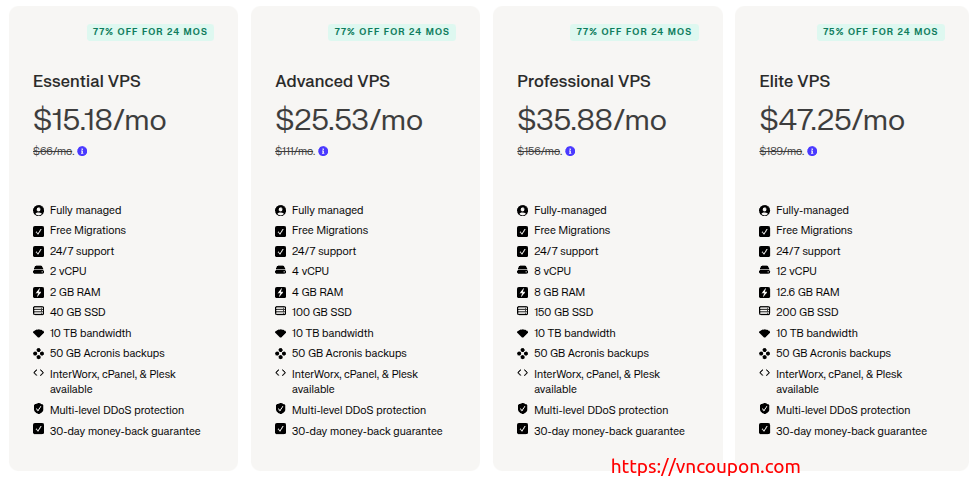Click Essential VPS fully managed person icon

pyautogui.click(x=39, y=211)
